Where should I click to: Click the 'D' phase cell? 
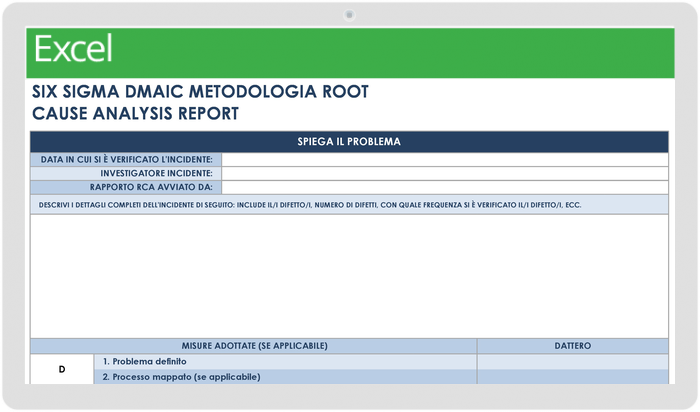pos(62,369)
